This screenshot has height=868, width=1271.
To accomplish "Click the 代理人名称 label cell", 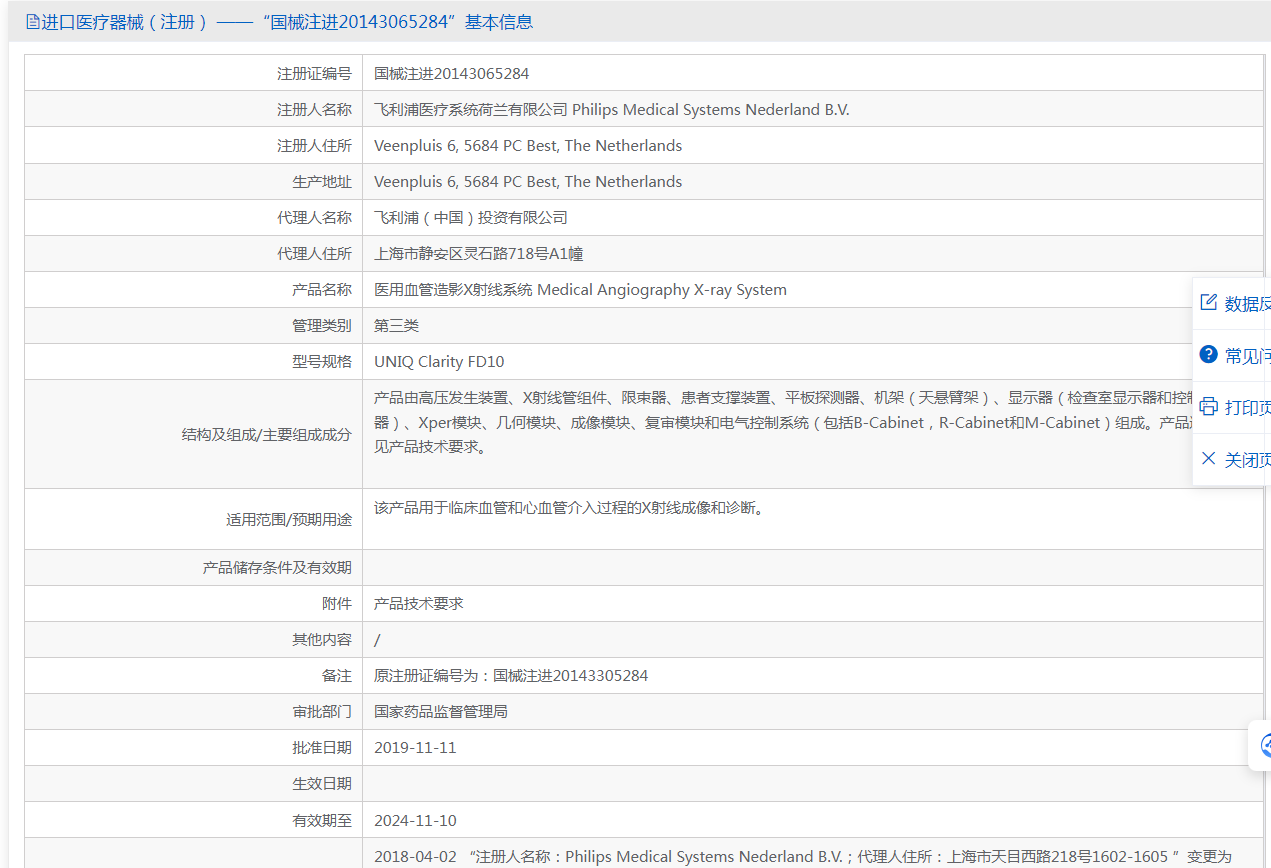I will click(194, 217).
